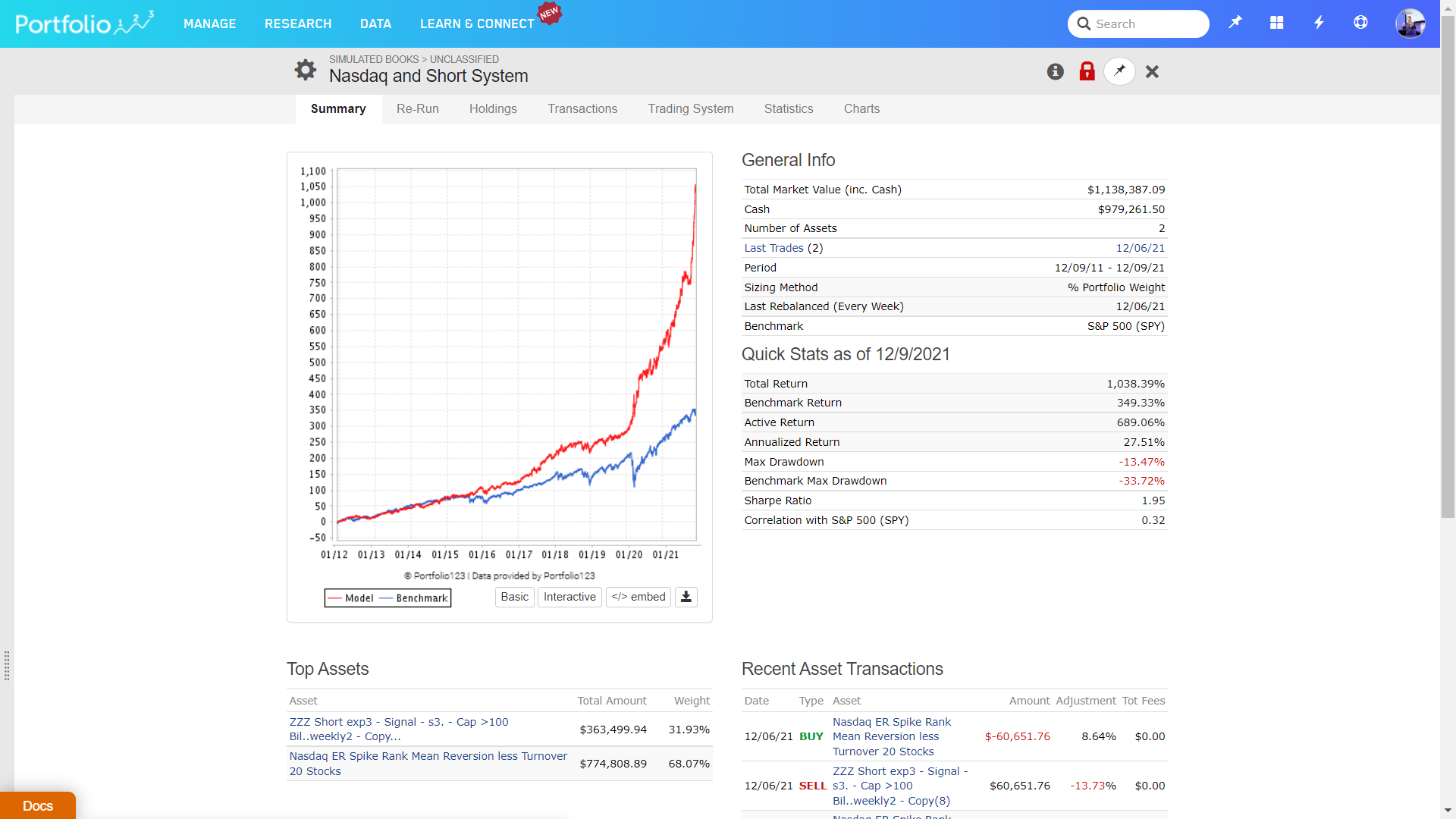Open the MANAGE menu
The width and height of the screenshot is (1456, 819).
209,24
